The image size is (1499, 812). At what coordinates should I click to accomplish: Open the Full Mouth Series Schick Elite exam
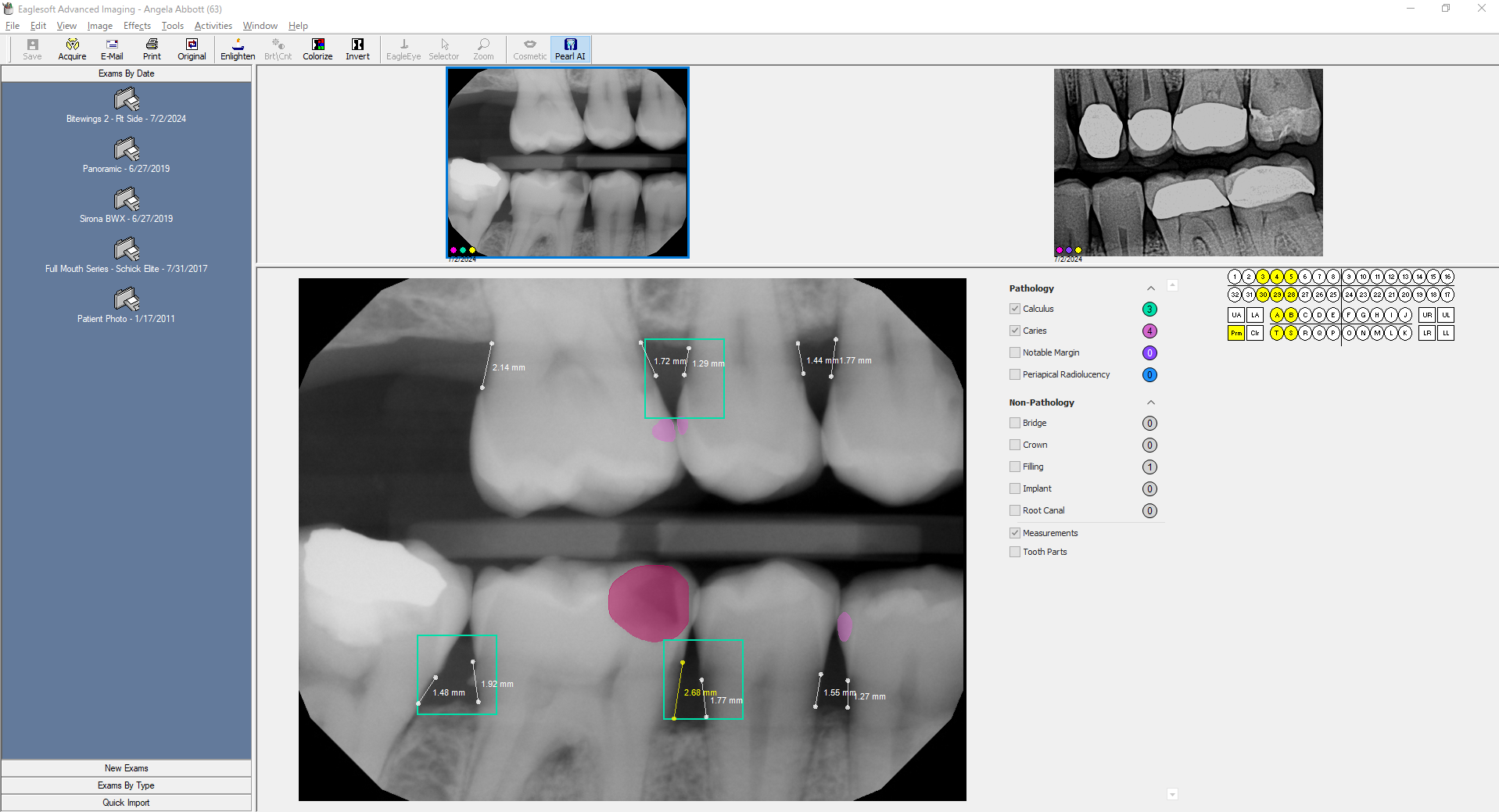click(126, 256)
